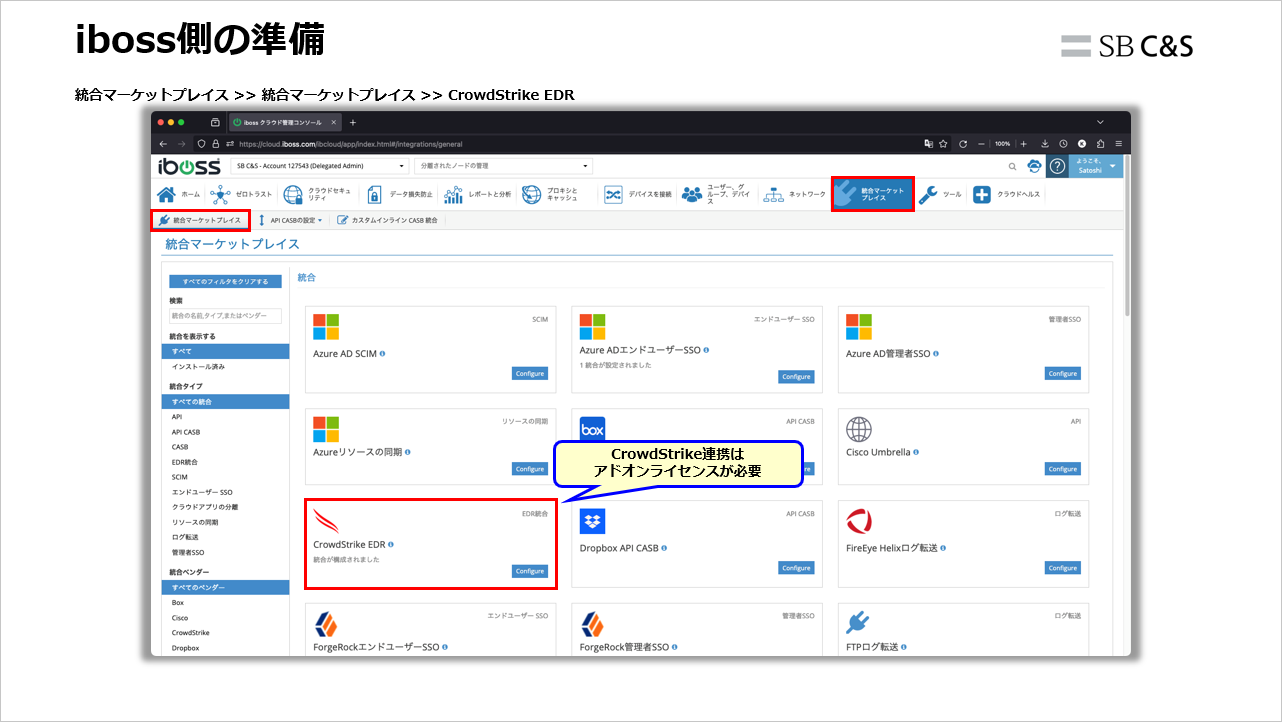Screen dimensions: 1282x722
Task: Expand the Satoshi user menu
Action: click(1095, 165)
